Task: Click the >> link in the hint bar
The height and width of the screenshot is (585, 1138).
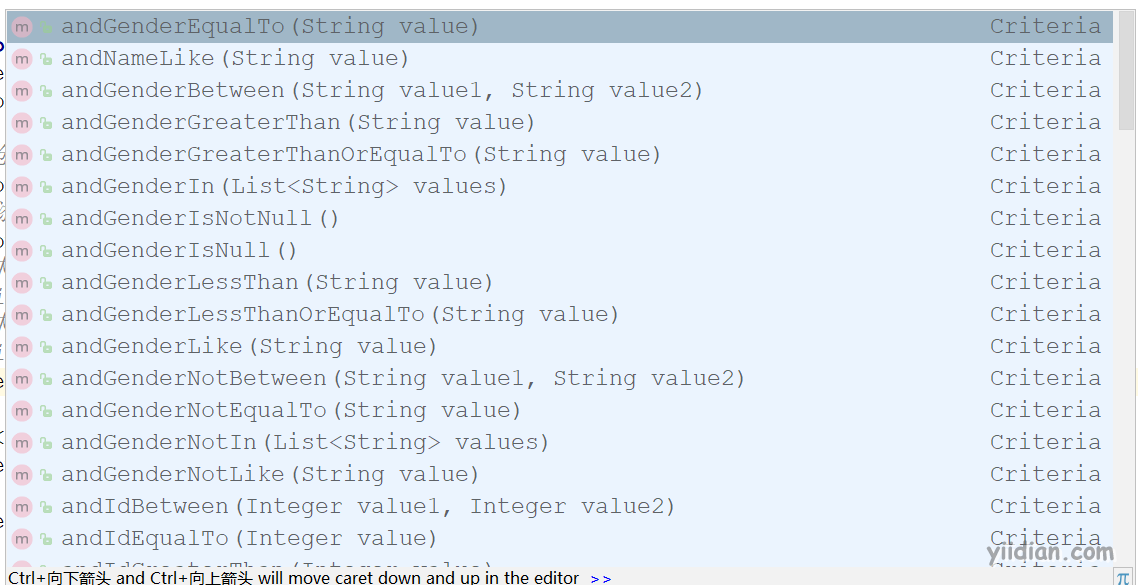Action: 600,578
